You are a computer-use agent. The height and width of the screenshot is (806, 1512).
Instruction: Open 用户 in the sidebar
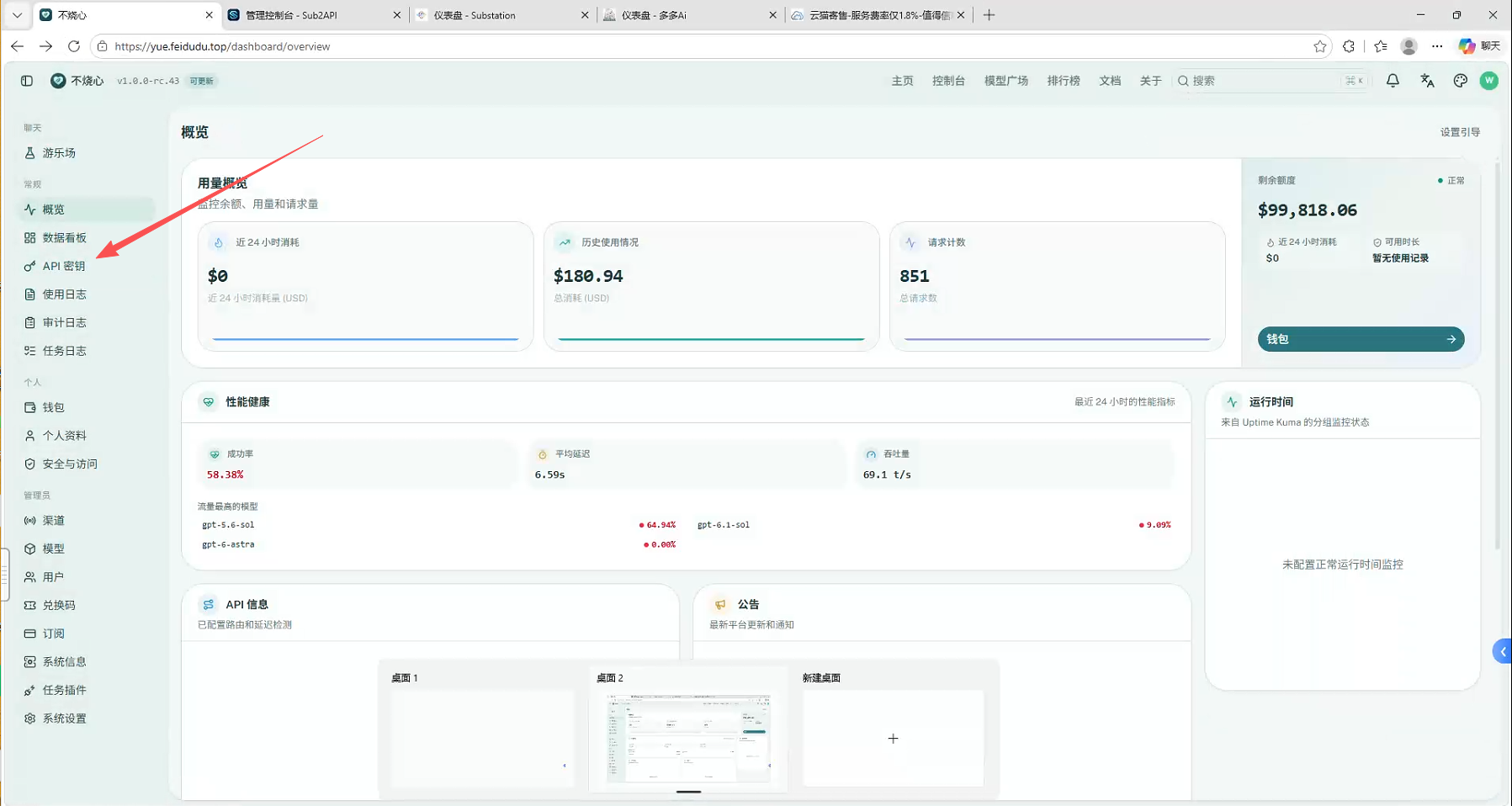87,577
